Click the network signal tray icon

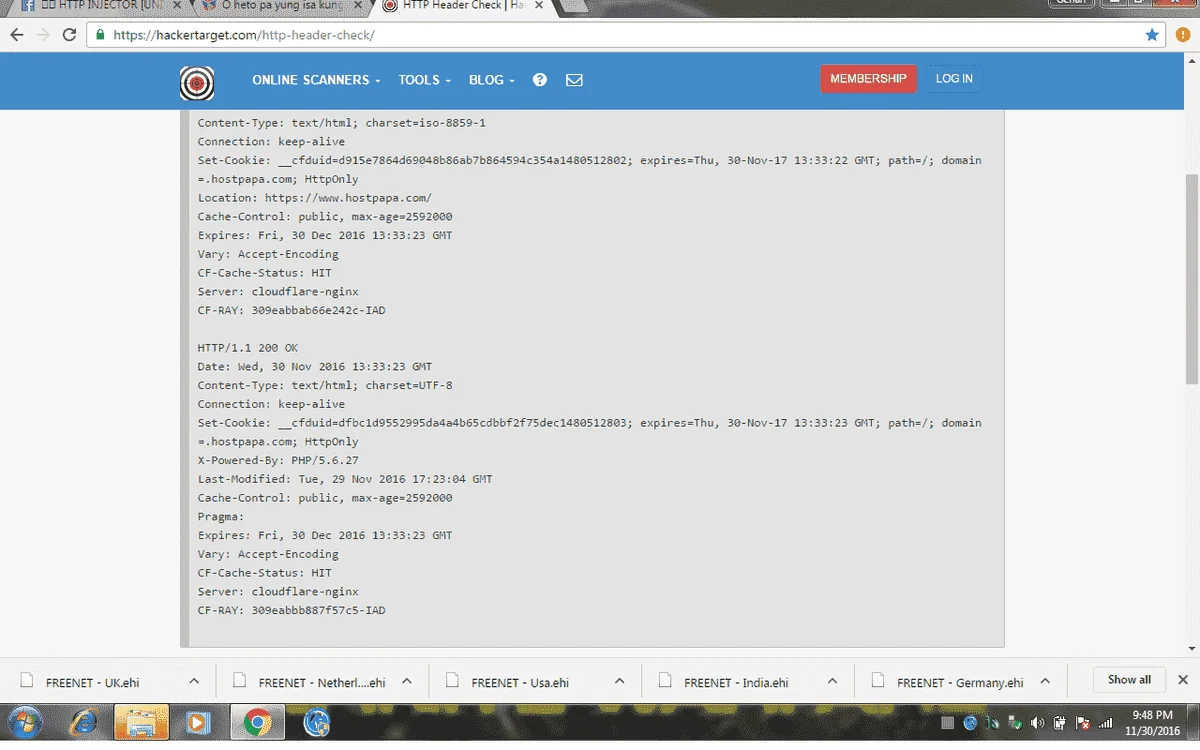coord(1105,722)
